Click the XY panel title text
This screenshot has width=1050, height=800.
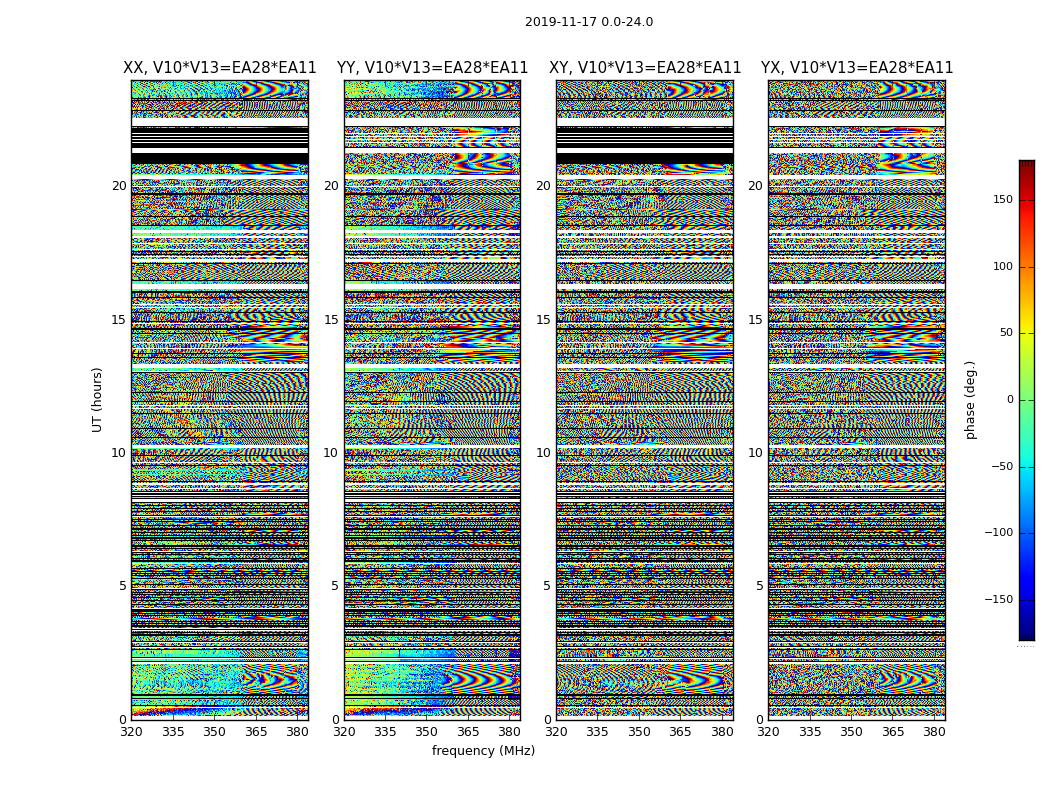click(645, 68)
